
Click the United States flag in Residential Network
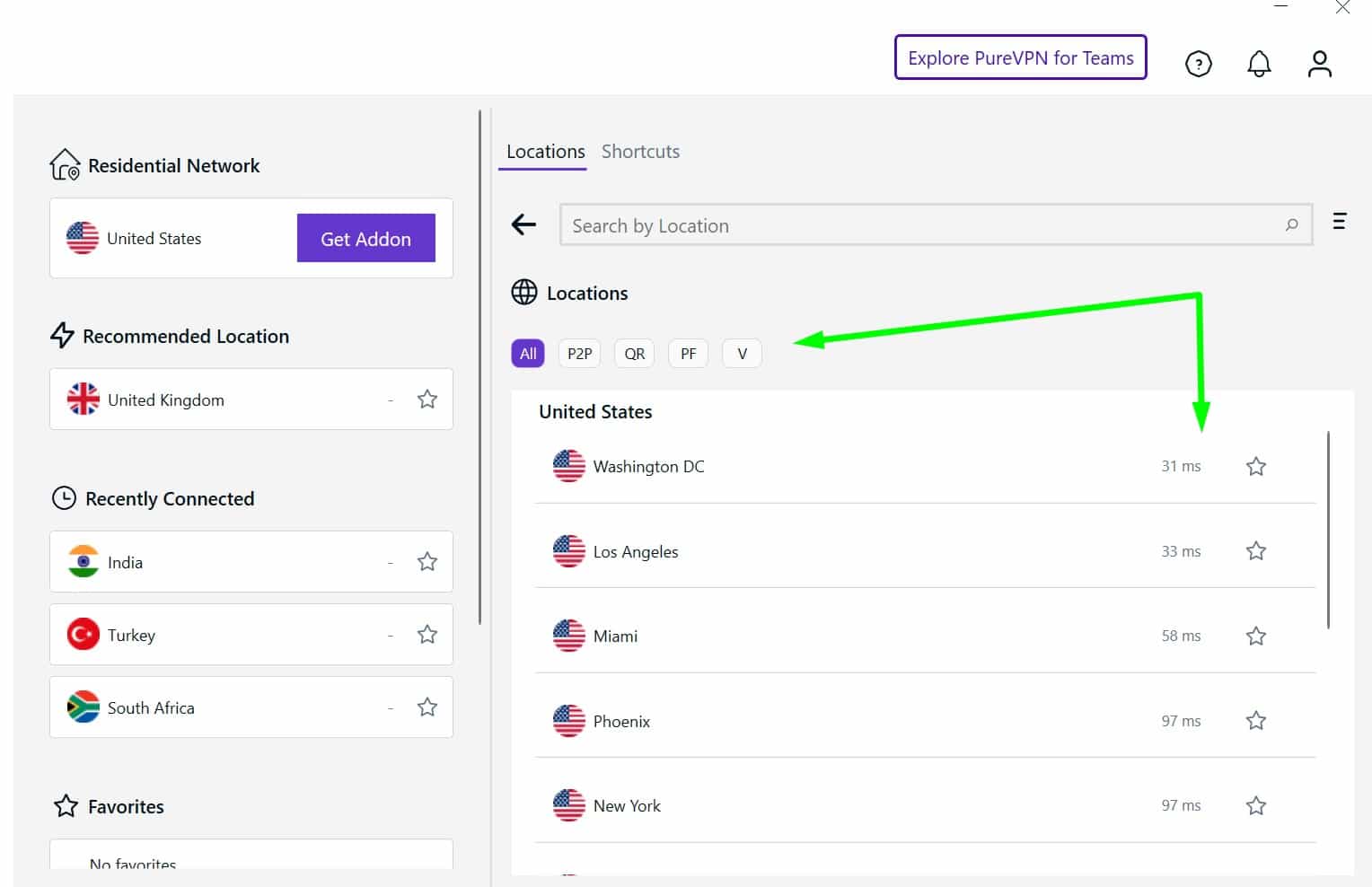tap(83, 238)
